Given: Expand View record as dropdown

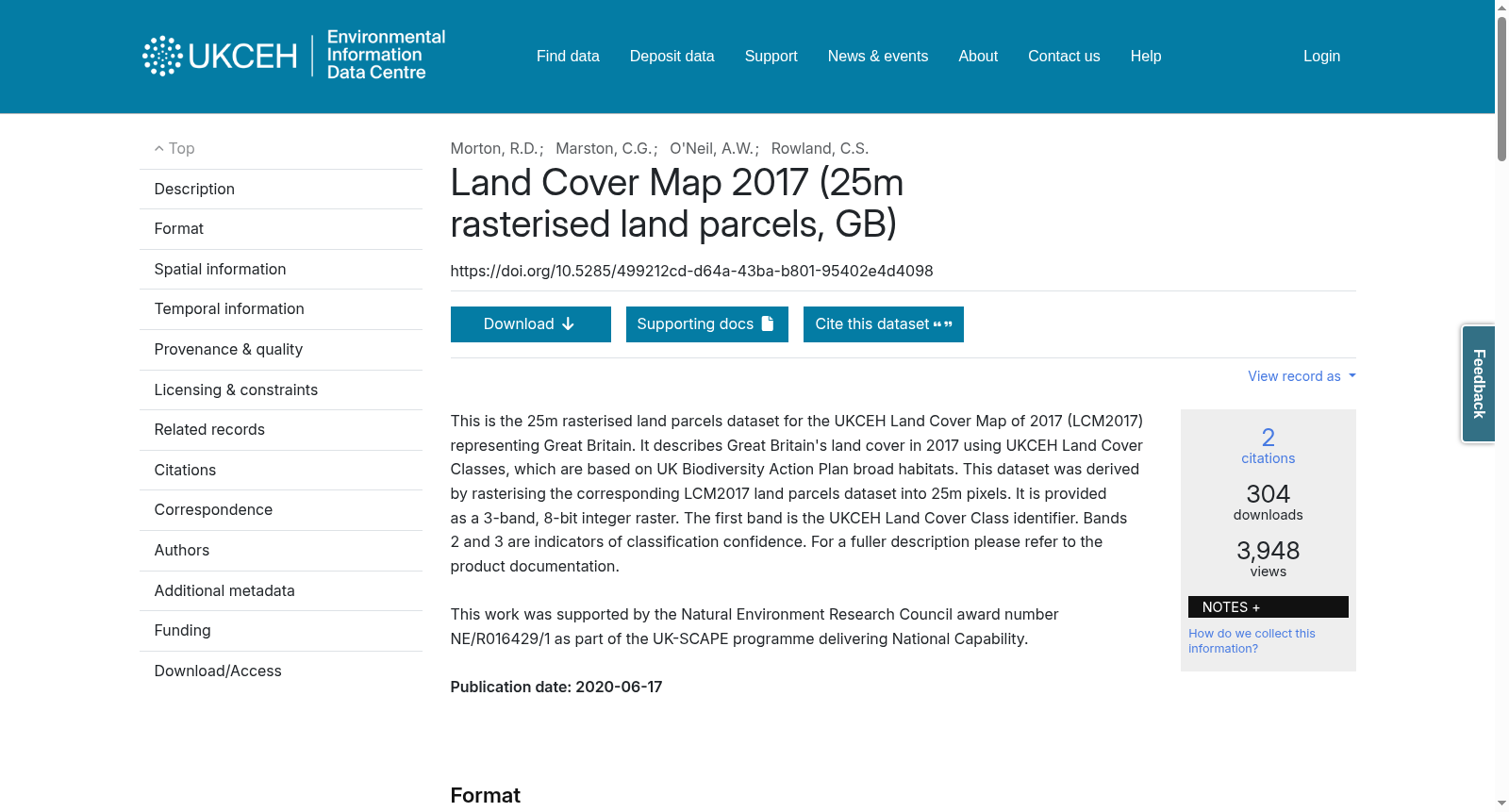Looking at the screenshot, I should tap(1302, 376).
